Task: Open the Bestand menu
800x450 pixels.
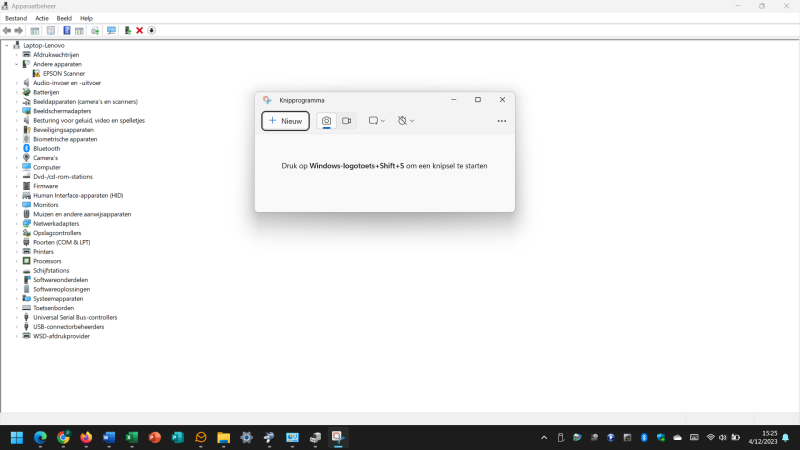Action: click(15, 18)
